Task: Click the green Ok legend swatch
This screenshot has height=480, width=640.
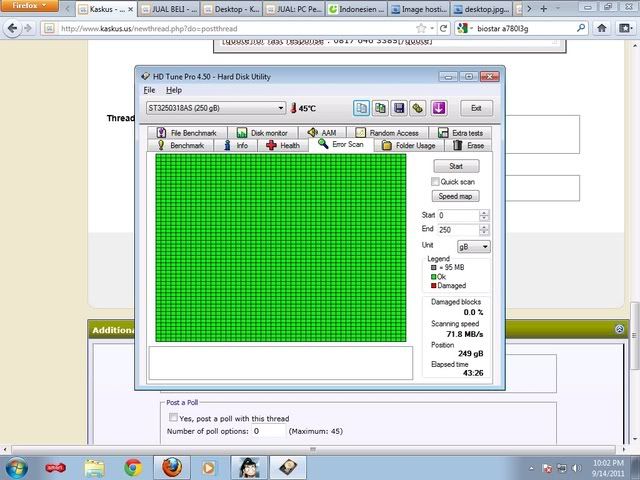Action: (433, 277)
